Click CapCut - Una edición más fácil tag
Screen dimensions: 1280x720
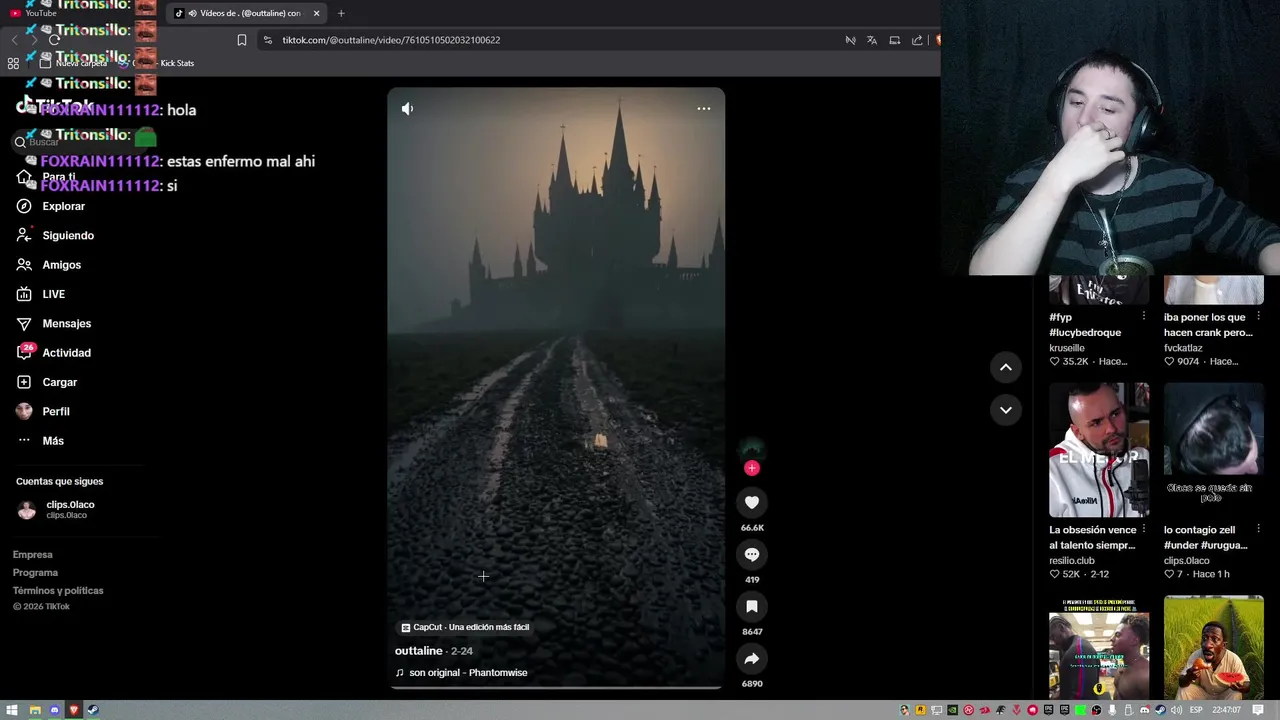coord(465,627)
